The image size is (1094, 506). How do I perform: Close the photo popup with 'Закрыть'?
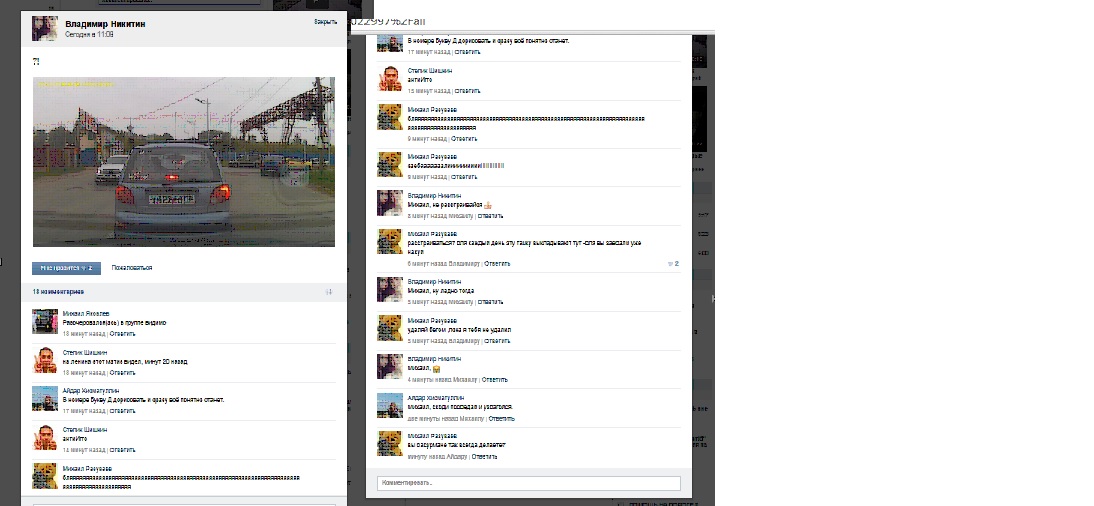pyautogui.click(x=325, y=22)
